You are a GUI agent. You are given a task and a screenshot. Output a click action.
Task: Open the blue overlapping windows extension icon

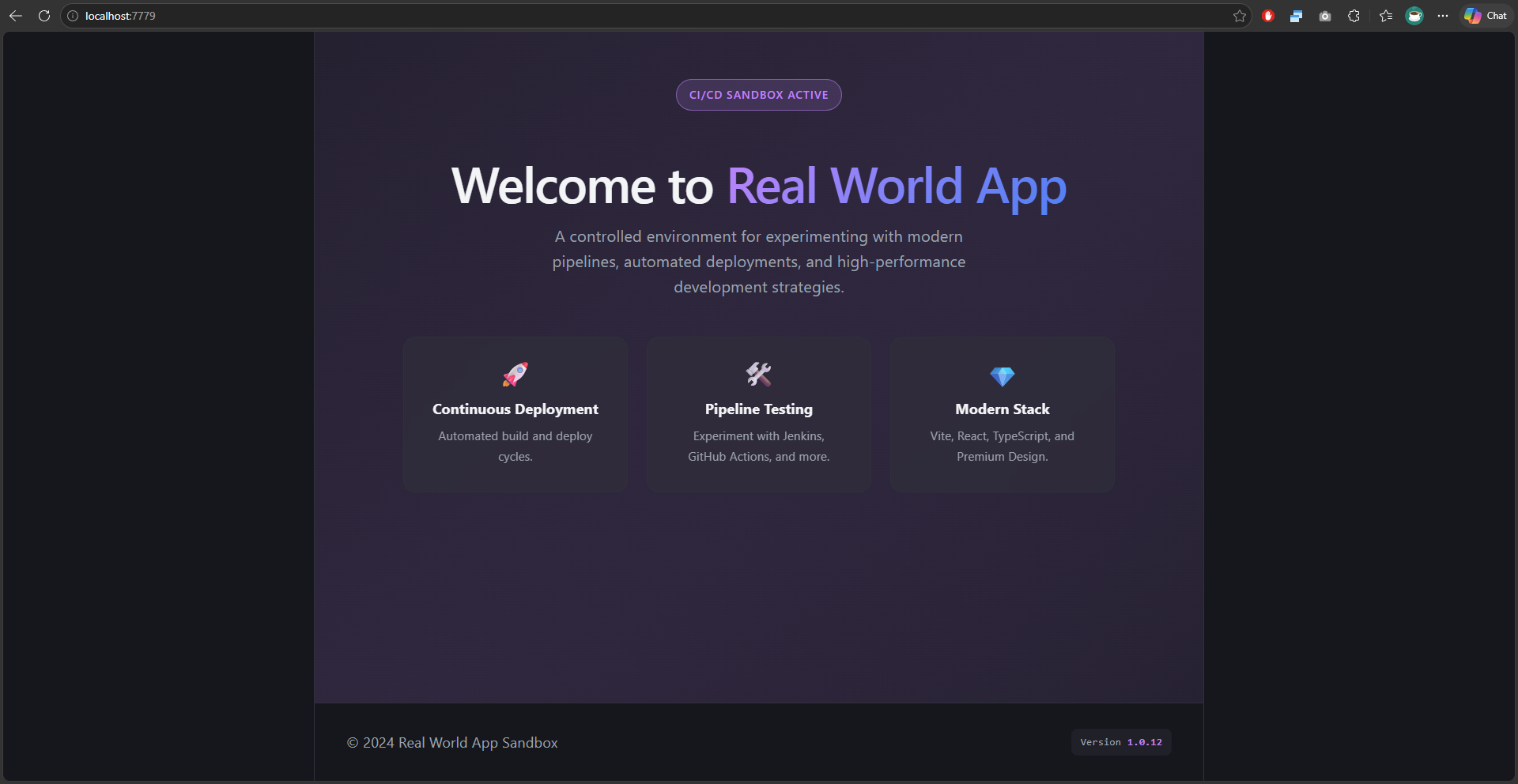1296,16
